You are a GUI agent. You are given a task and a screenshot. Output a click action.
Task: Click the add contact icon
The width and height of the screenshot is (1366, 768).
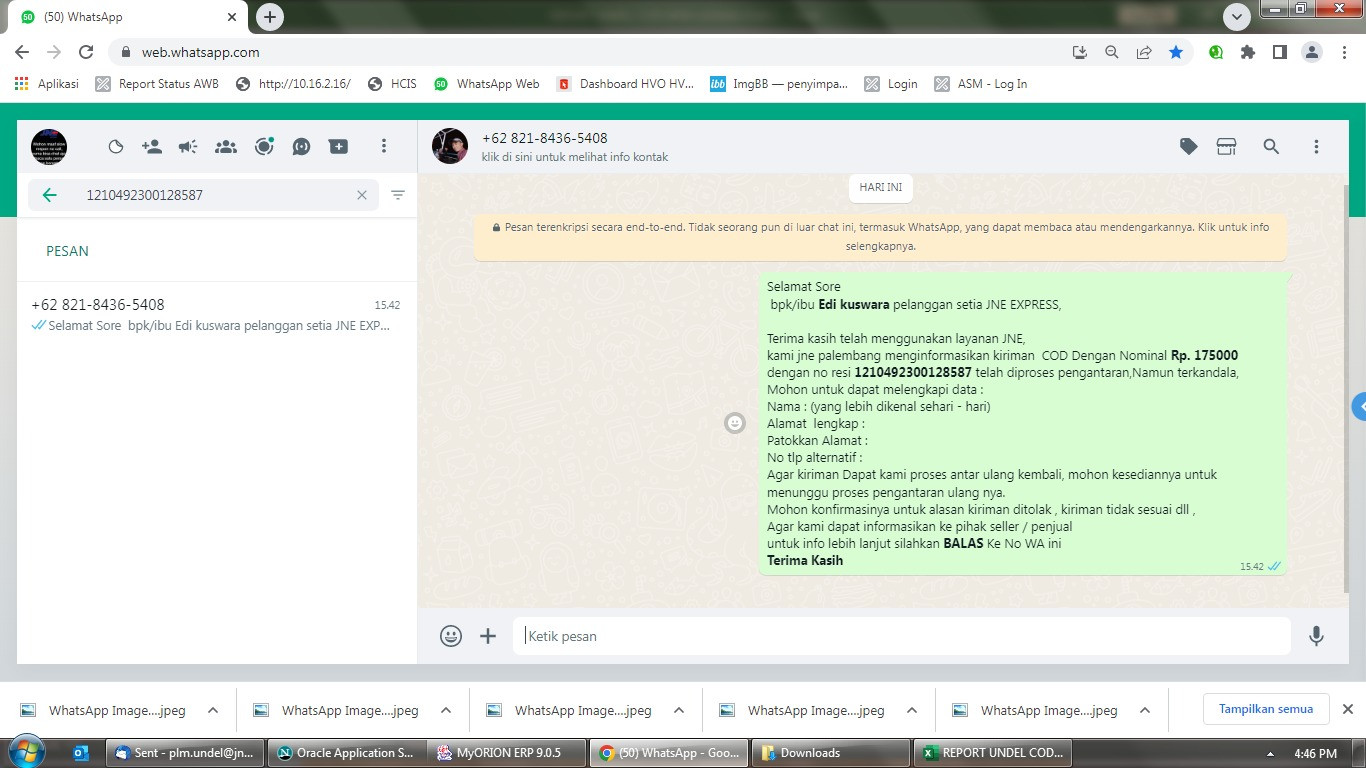point(152,146)
